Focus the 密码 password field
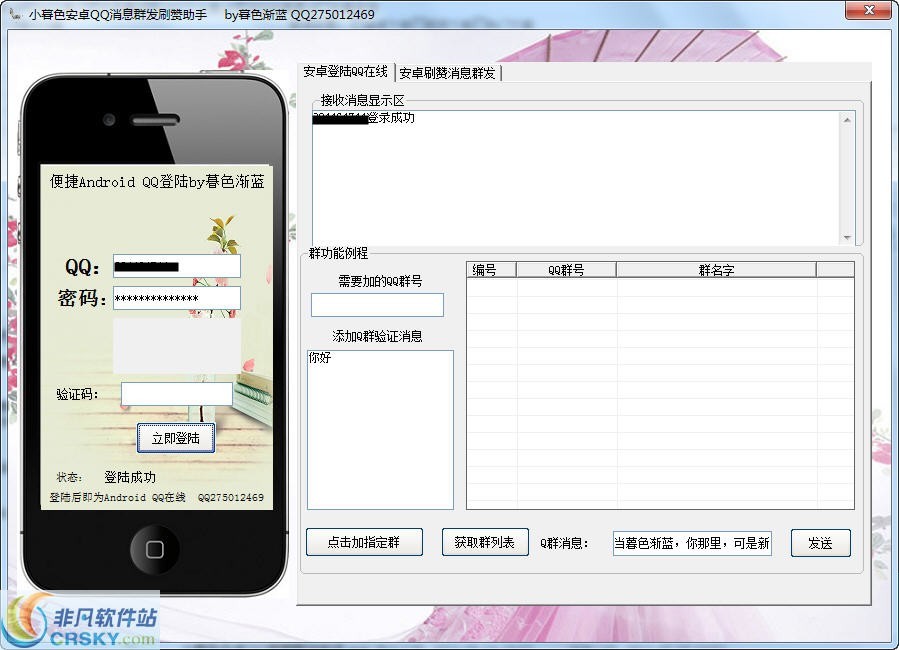The width and height of the screenshot is (899, 650). point(177,298)
